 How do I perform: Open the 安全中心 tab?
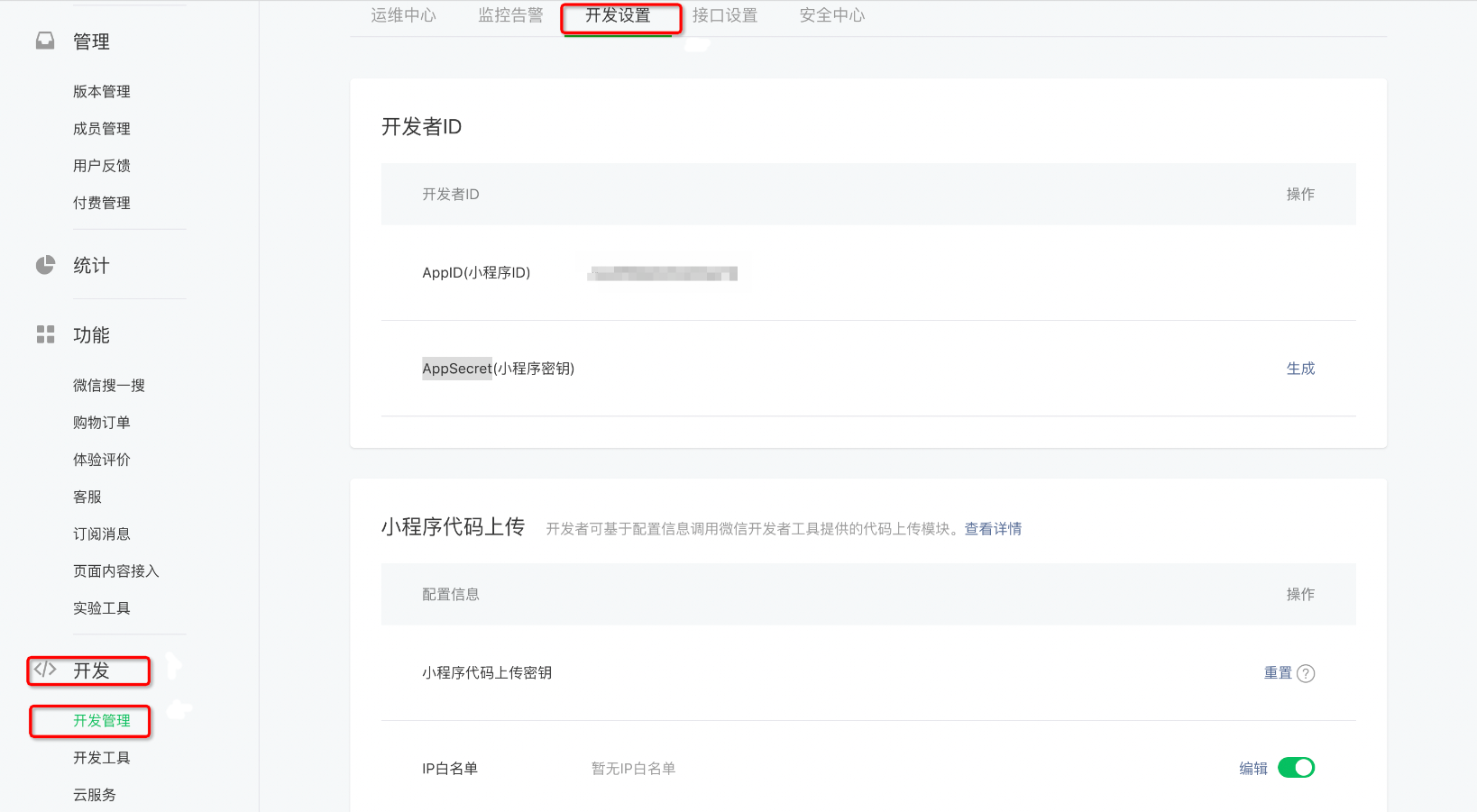832,15
